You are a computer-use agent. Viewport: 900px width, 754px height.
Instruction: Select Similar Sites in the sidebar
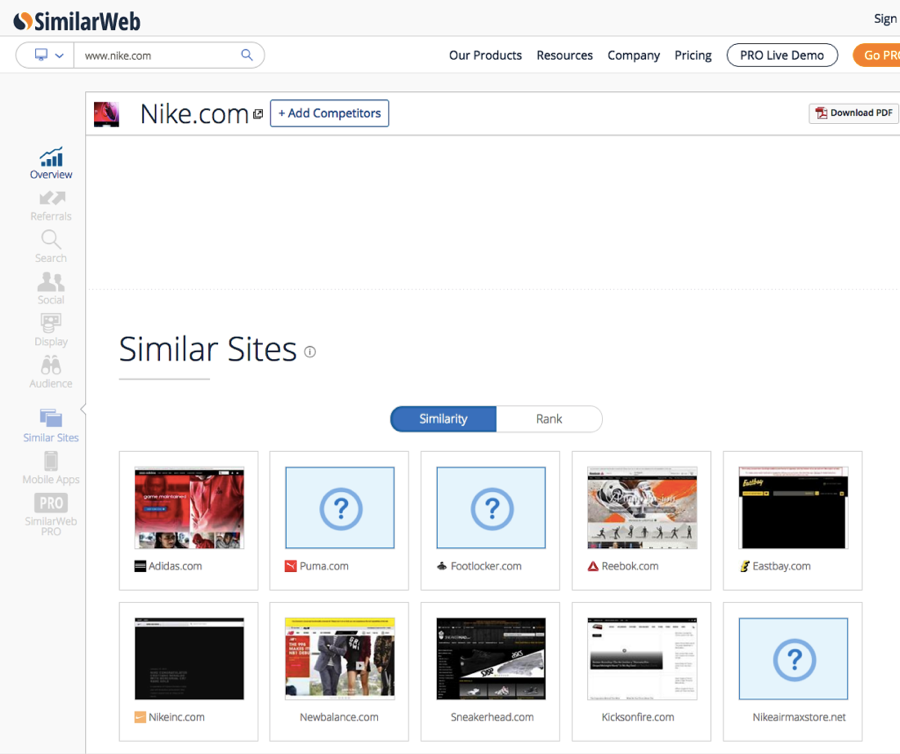click(51, 426)
